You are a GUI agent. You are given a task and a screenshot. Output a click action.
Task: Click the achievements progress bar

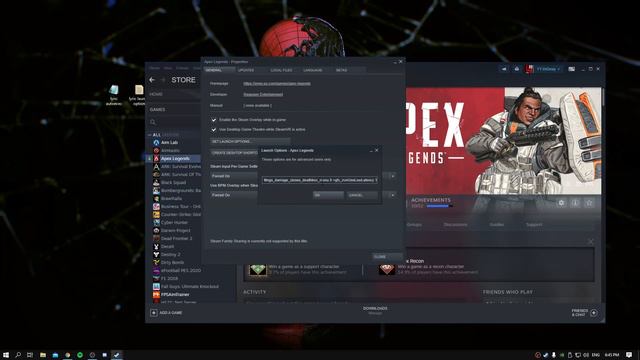pyautogui.click(x=440, y=206)
